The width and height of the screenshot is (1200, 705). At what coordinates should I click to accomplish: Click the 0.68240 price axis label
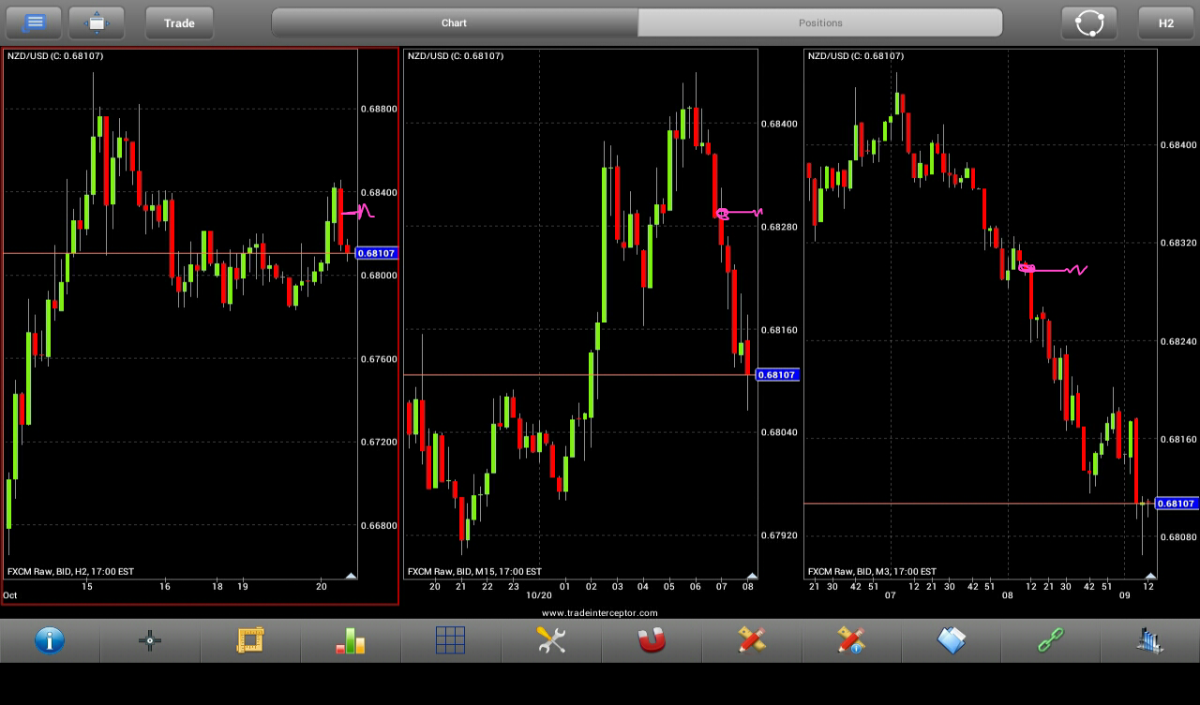coord(1178,342)
